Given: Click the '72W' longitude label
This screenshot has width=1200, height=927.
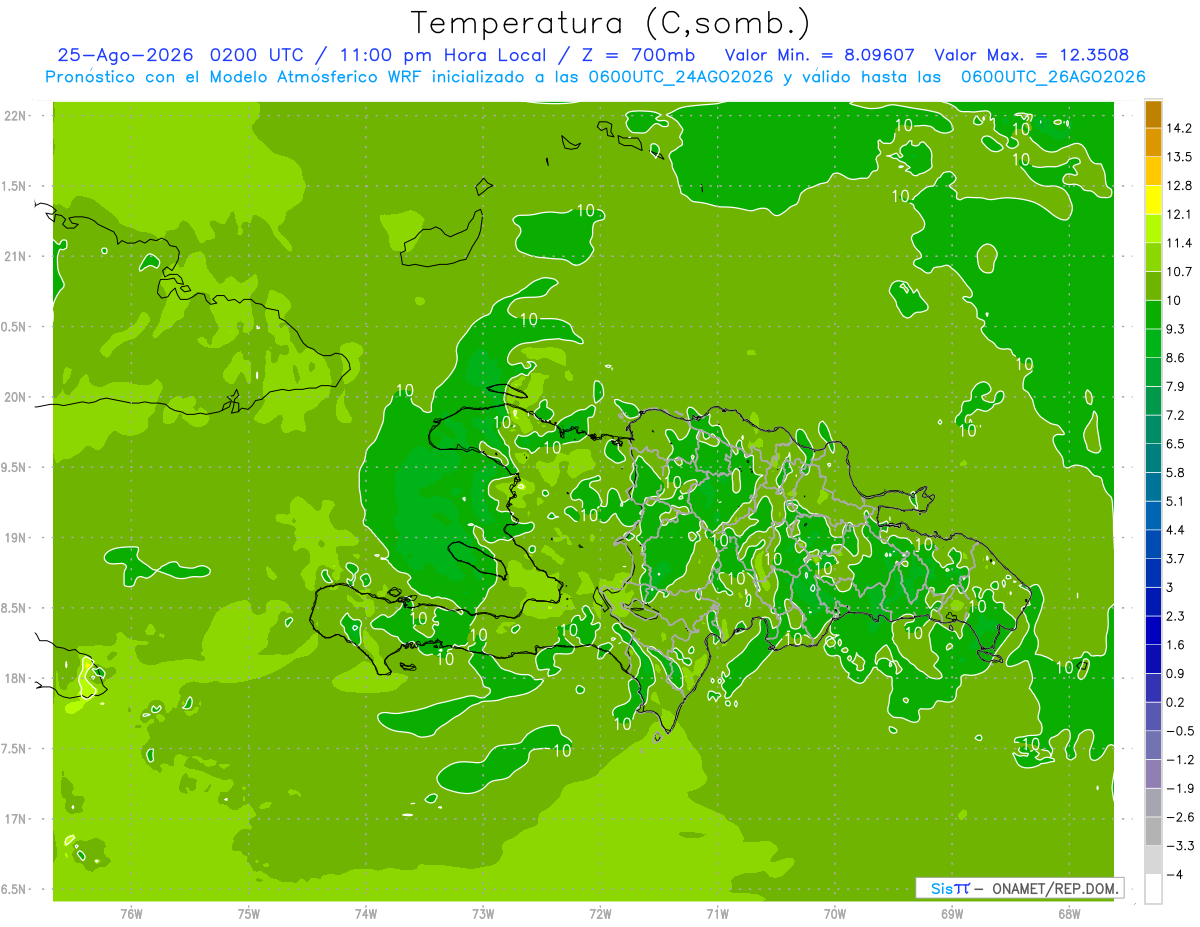Looking at the screenshot, I should pyautogui.click(x=600, y=914).
